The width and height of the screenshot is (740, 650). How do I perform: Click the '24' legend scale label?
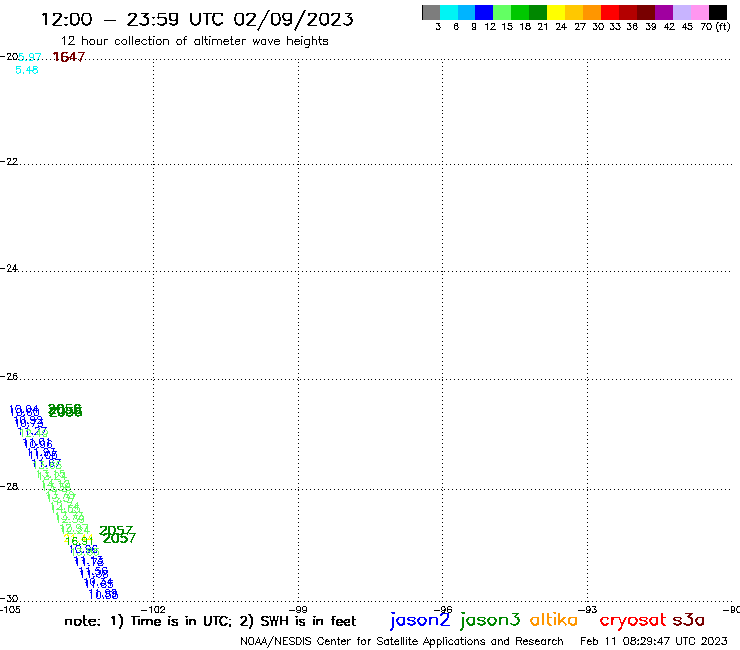[x=561, y=26]
